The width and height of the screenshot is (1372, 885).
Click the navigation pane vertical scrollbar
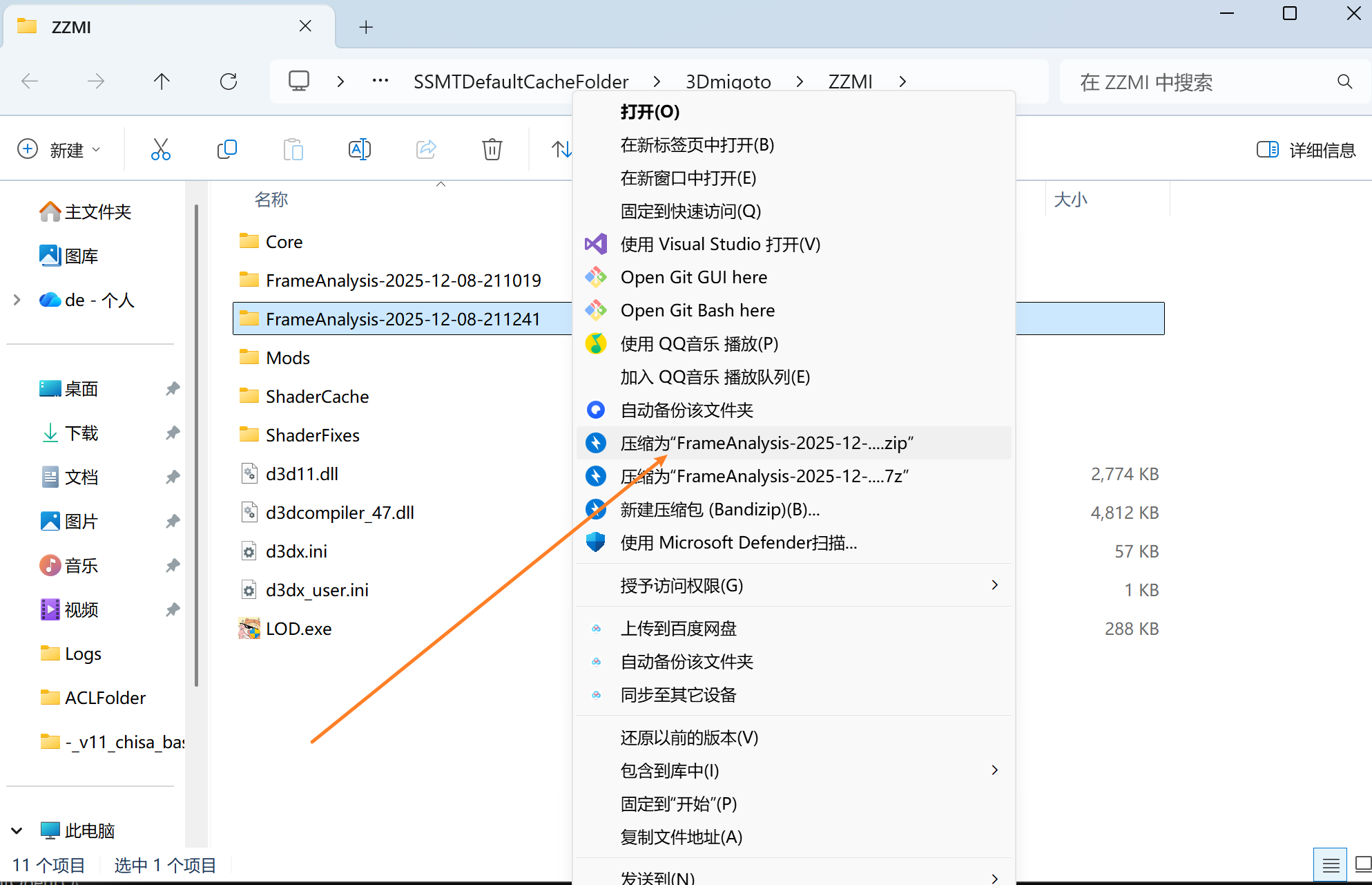pyautogui.click(x=197, y=442)
